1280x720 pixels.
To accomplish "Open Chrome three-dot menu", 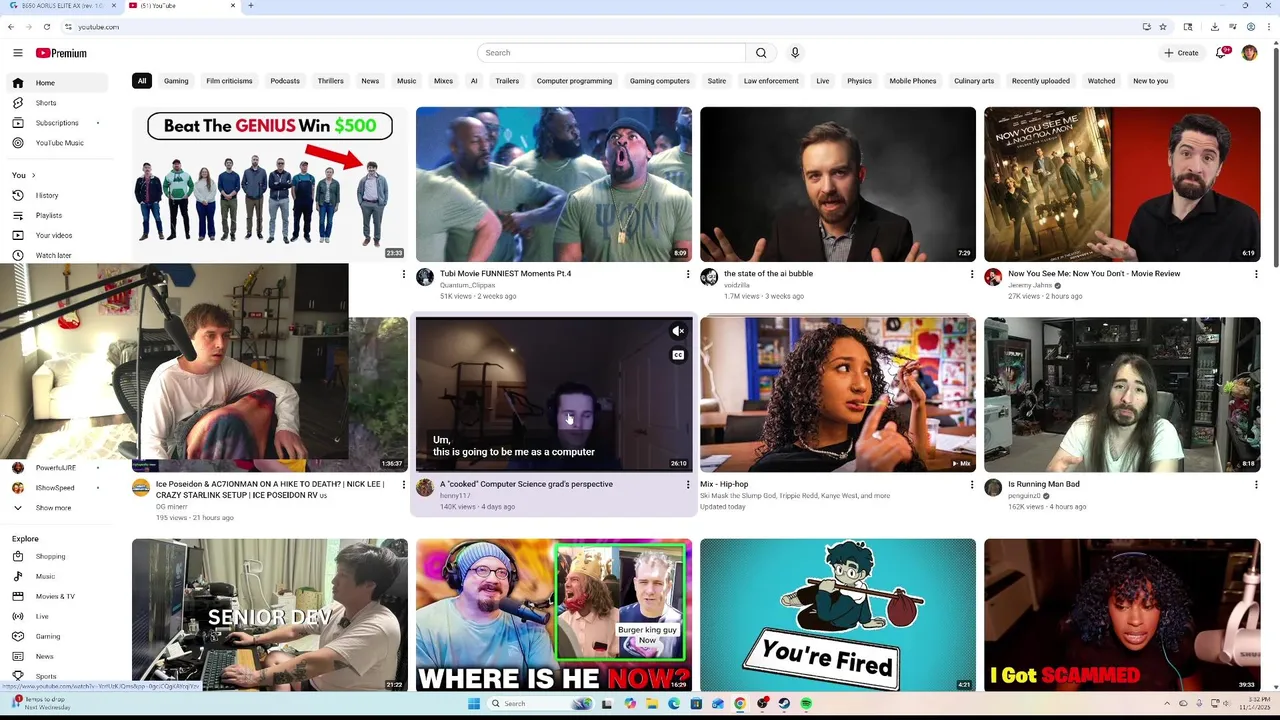I will tap(1268, 27).
